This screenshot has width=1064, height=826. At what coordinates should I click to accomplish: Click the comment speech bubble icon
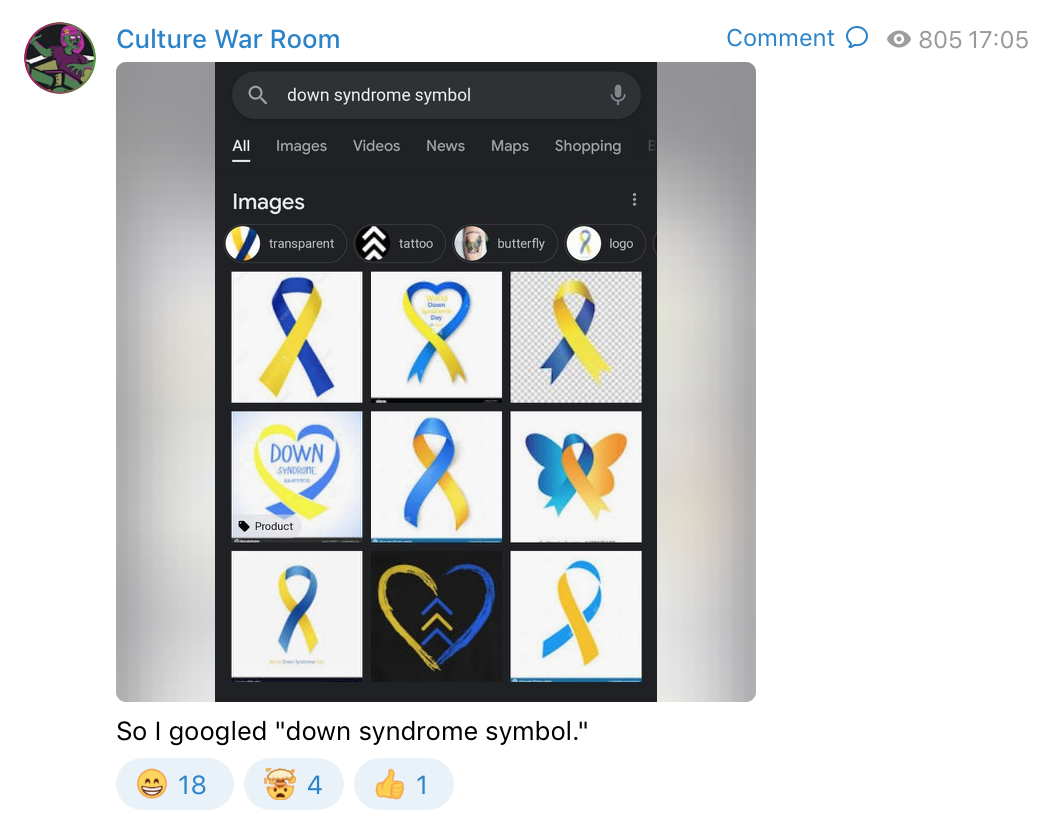pyautogui.click(x=857, y=37)
